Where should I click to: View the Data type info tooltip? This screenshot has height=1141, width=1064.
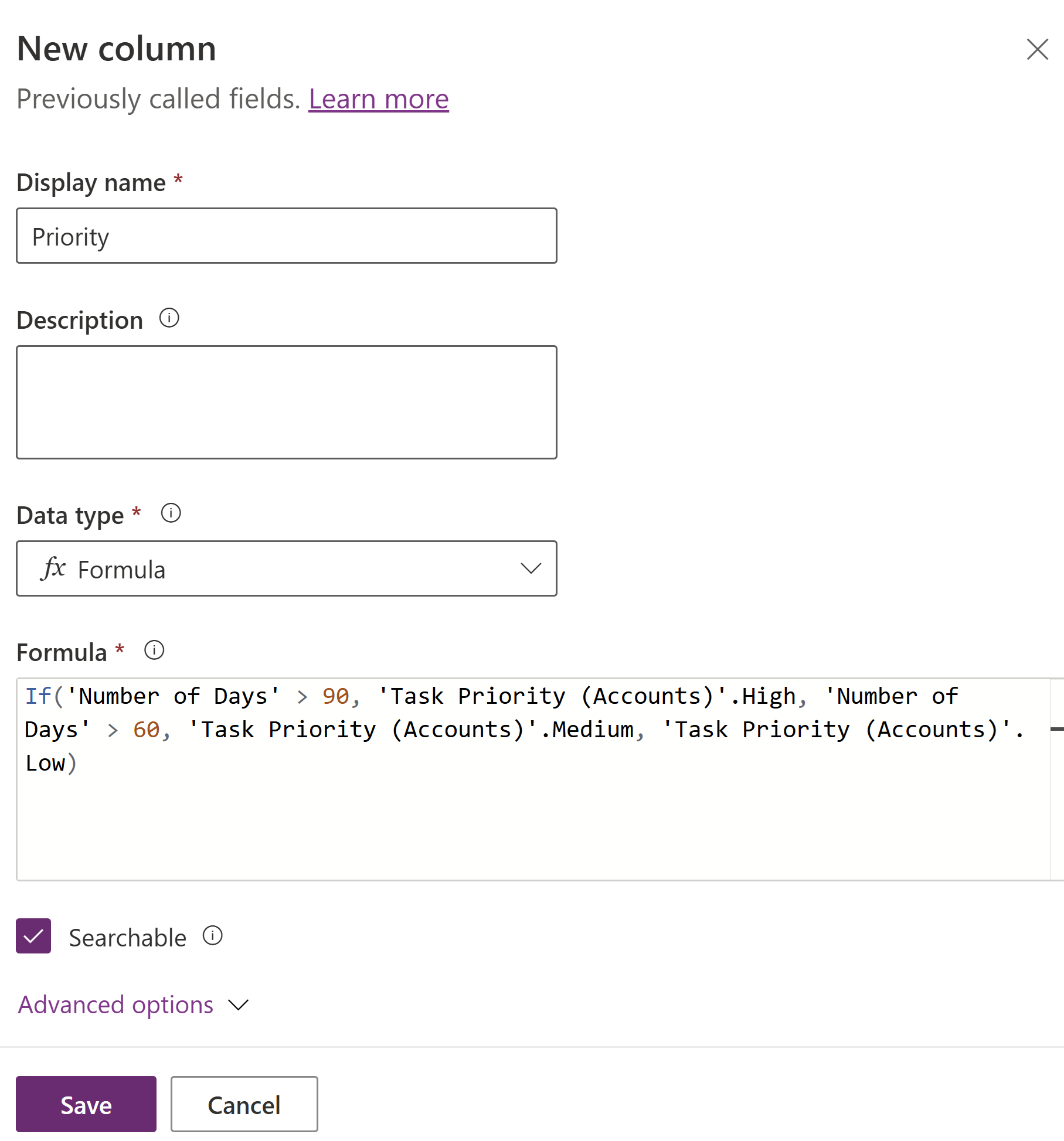coord(172,514)
